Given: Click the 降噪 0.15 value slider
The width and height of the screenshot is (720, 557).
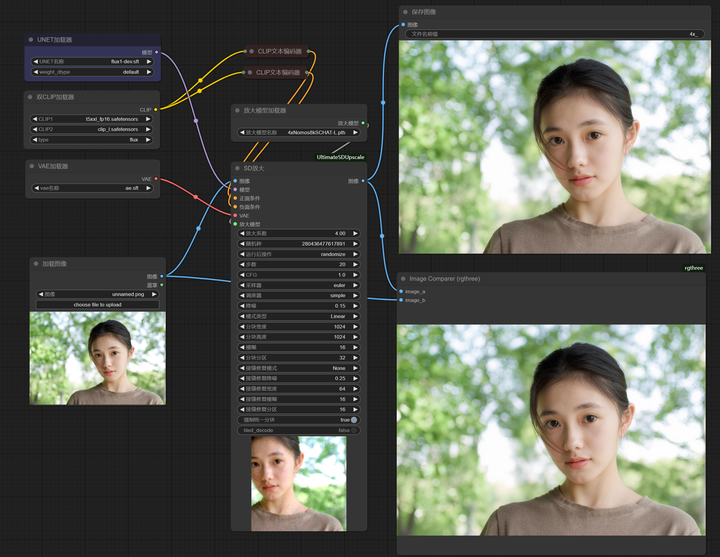Looking at the screenshot, I should (298, 306).
